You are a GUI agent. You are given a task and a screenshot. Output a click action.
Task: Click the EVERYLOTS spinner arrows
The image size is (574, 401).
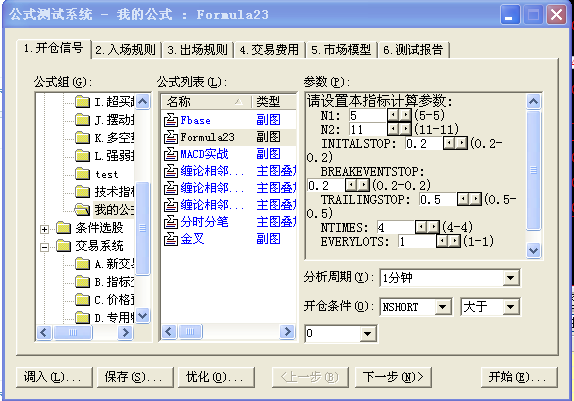point(448,241)
